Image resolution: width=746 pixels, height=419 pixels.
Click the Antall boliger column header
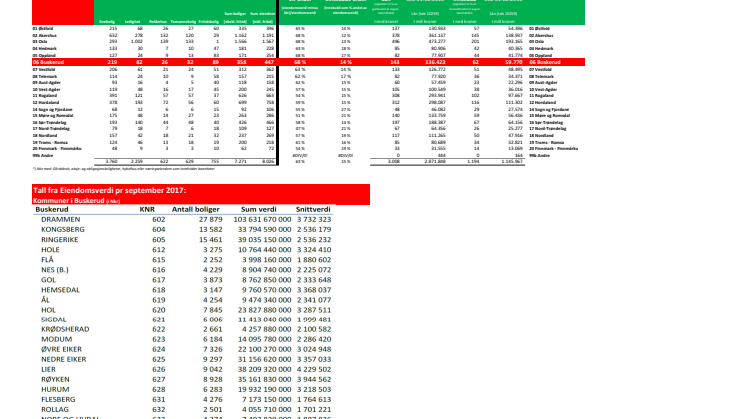pos(196,209)
